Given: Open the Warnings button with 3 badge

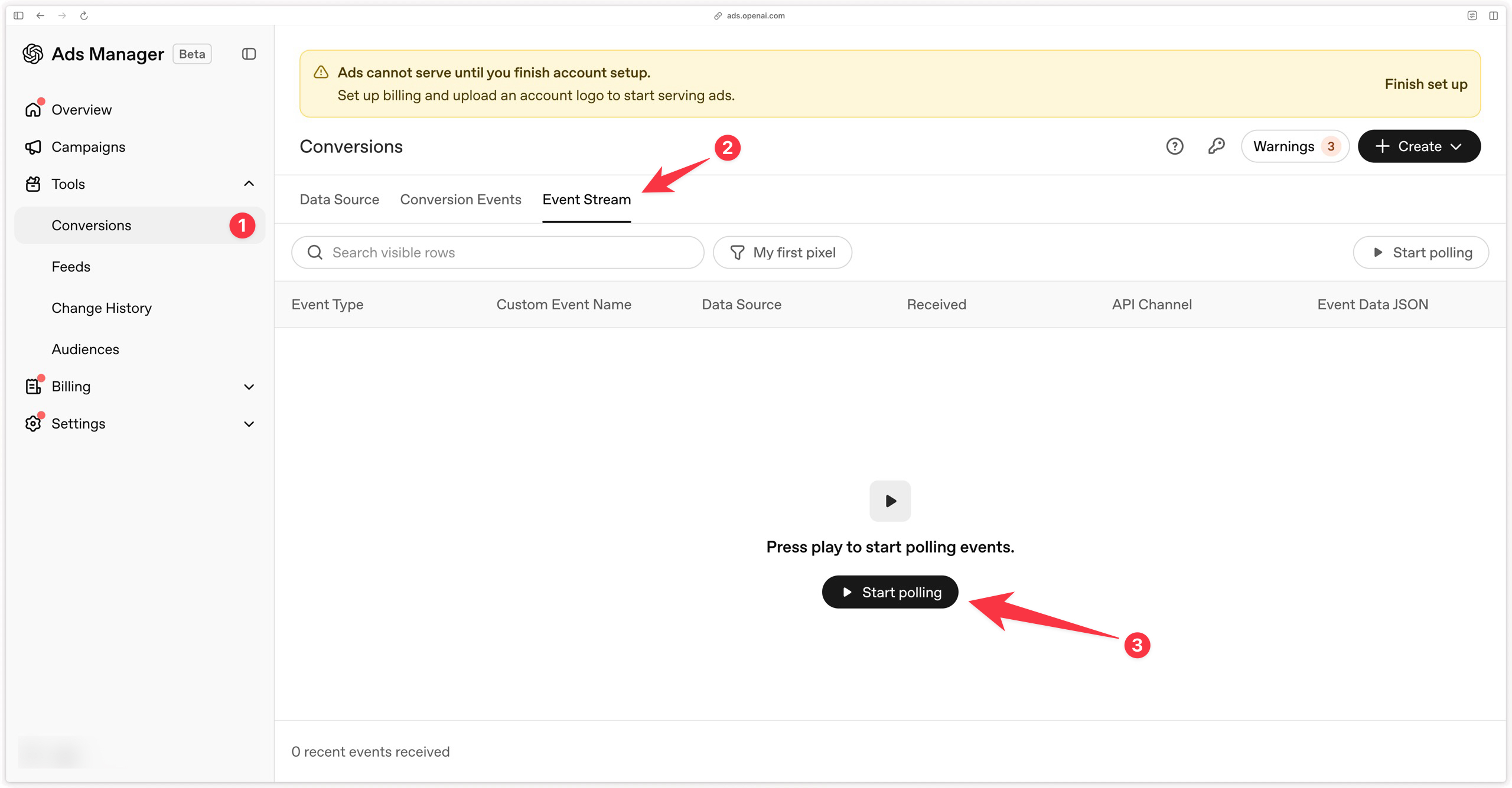Looking at the screenshot, I should click(x=1295, y=146).
